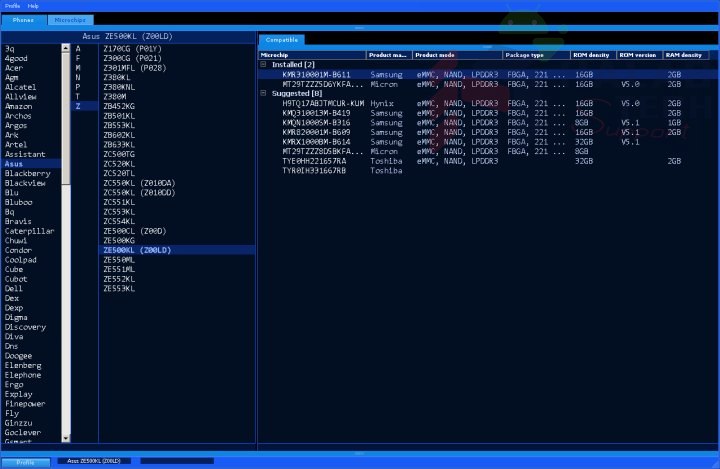Sort by Product mode column header
The image size is (720, 469).
(x=457, y=55)
